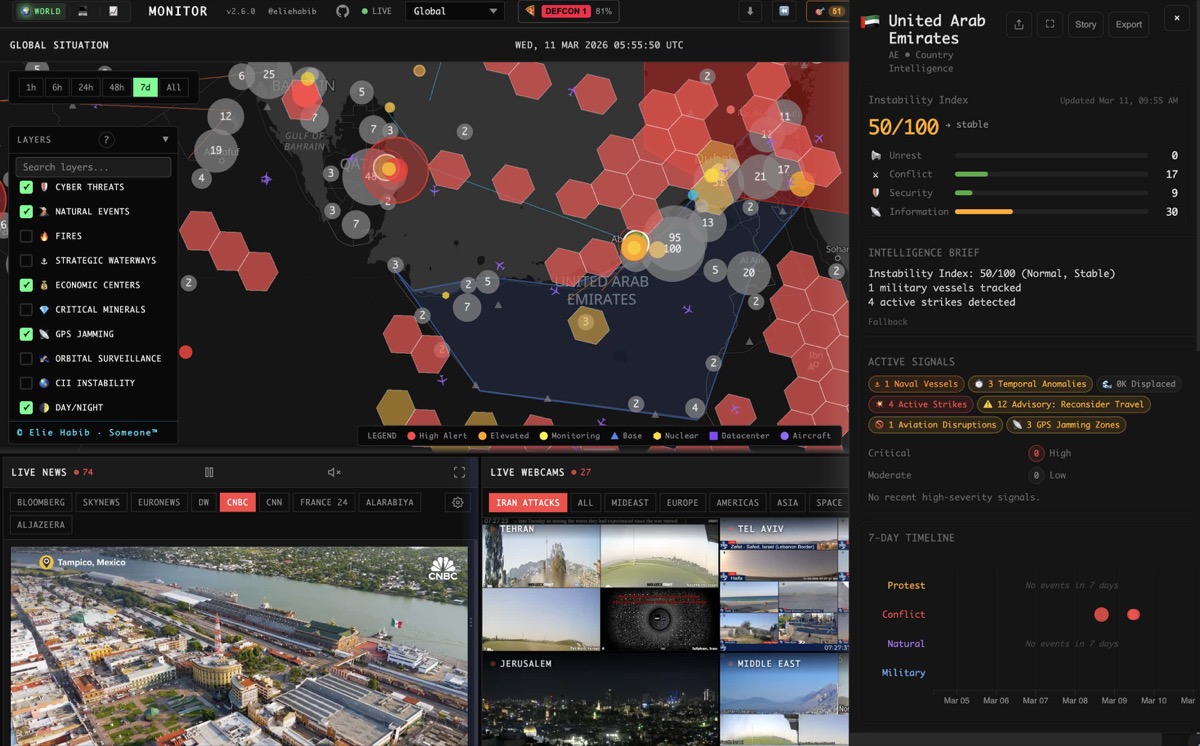Select the MIDEAST webcams tab
The width and height of the screenshot is (1200, 746).
tap(629, 502)
